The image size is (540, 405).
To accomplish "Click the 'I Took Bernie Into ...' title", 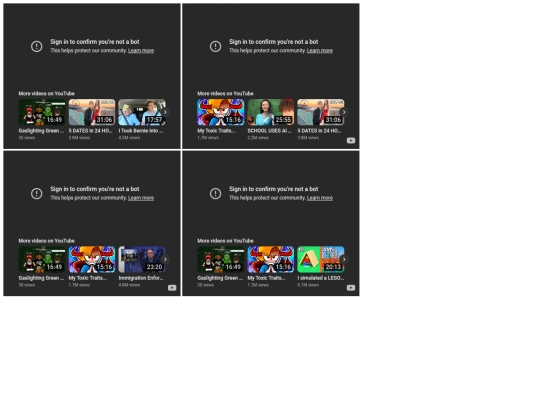I will [x=141, y=131].
